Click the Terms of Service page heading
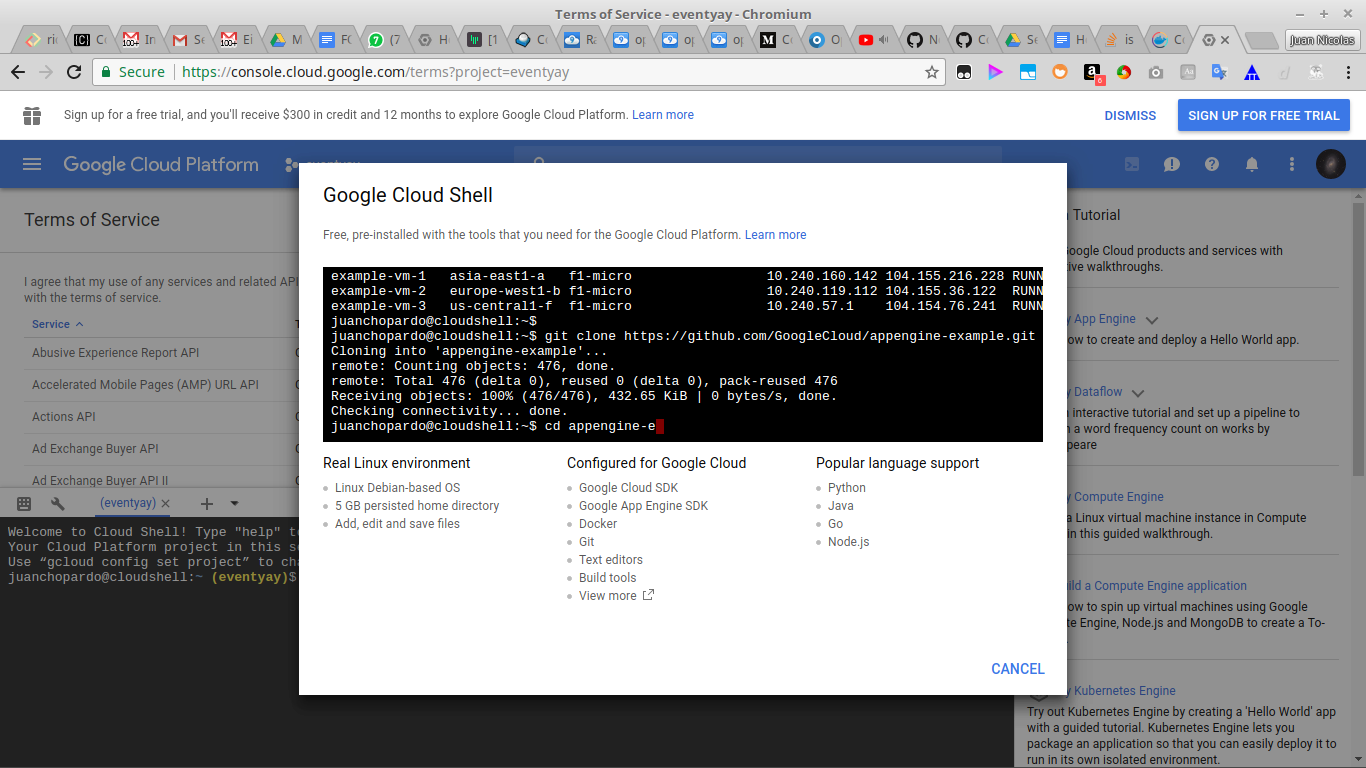The height and width of the screenshot is (768, 1366). (x=92, y=220)
